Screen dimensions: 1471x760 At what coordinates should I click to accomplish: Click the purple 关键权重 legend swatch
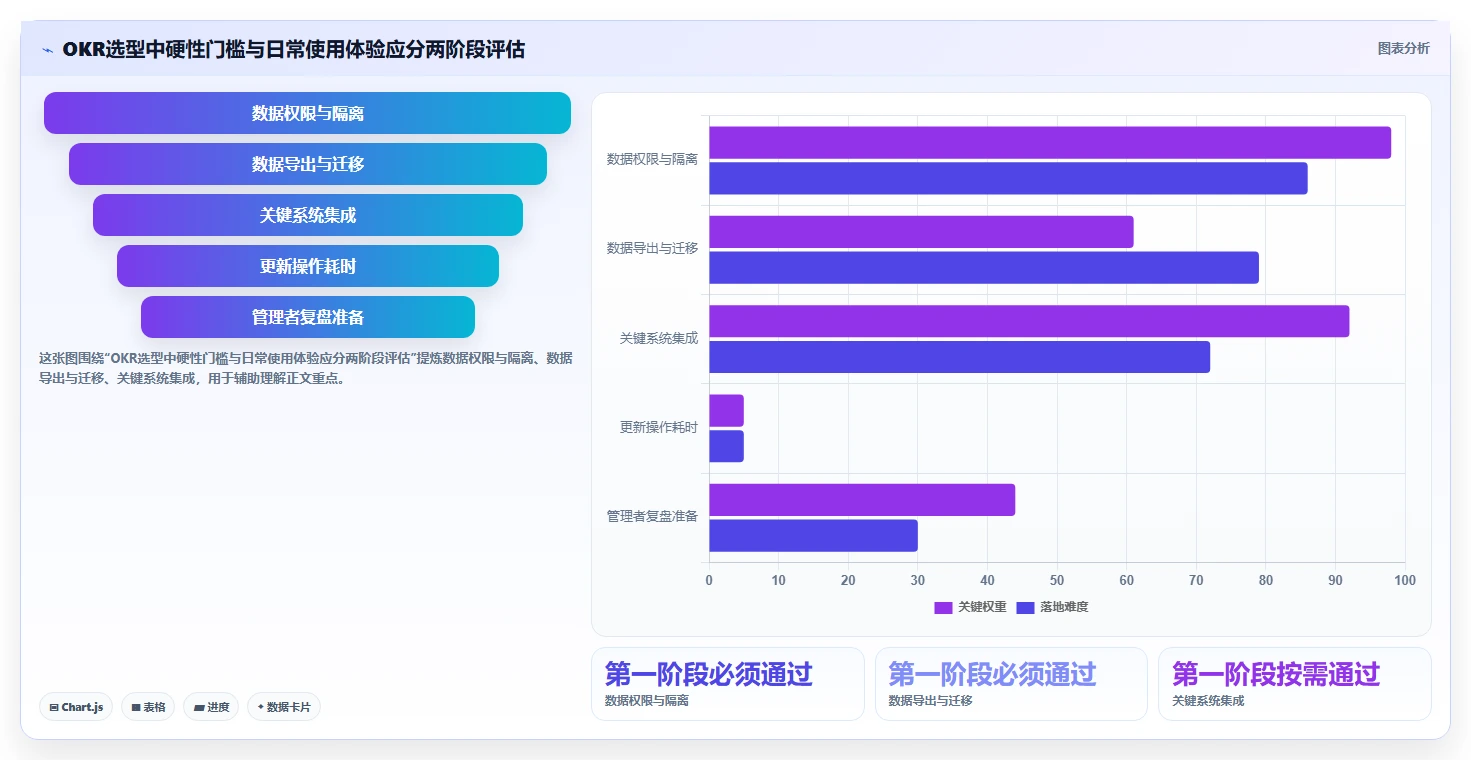943,607
